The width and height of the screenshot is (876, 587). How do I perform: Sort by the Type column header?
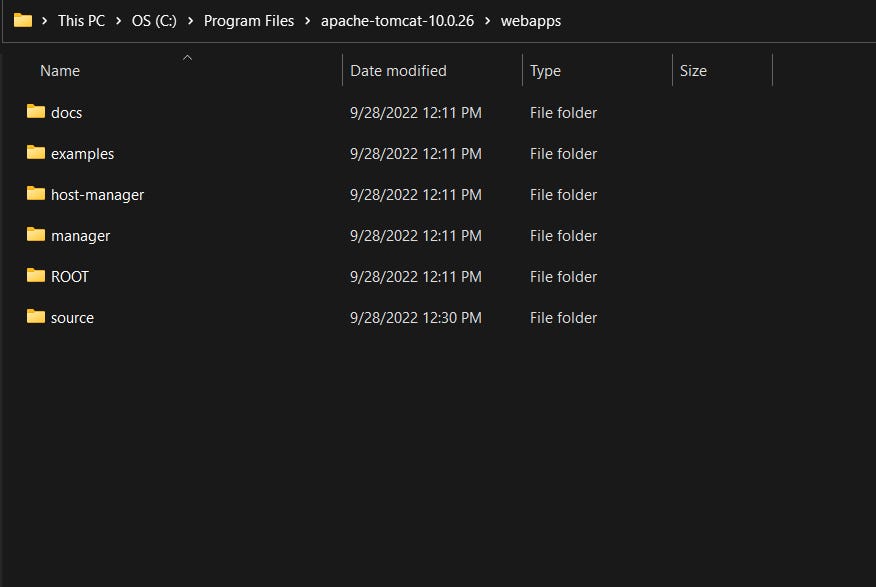(545, 71)
